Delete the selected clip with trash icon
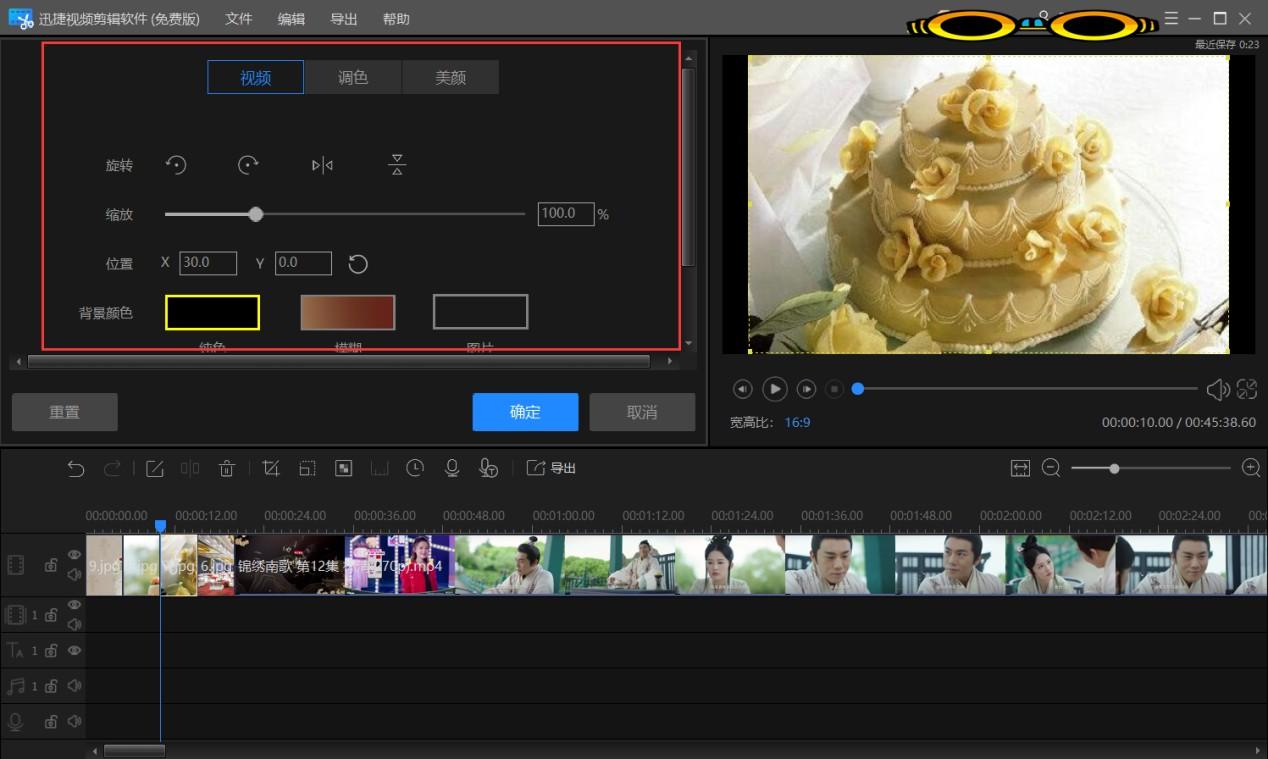Screen dimensions: 1268x759 pos(227,468)
